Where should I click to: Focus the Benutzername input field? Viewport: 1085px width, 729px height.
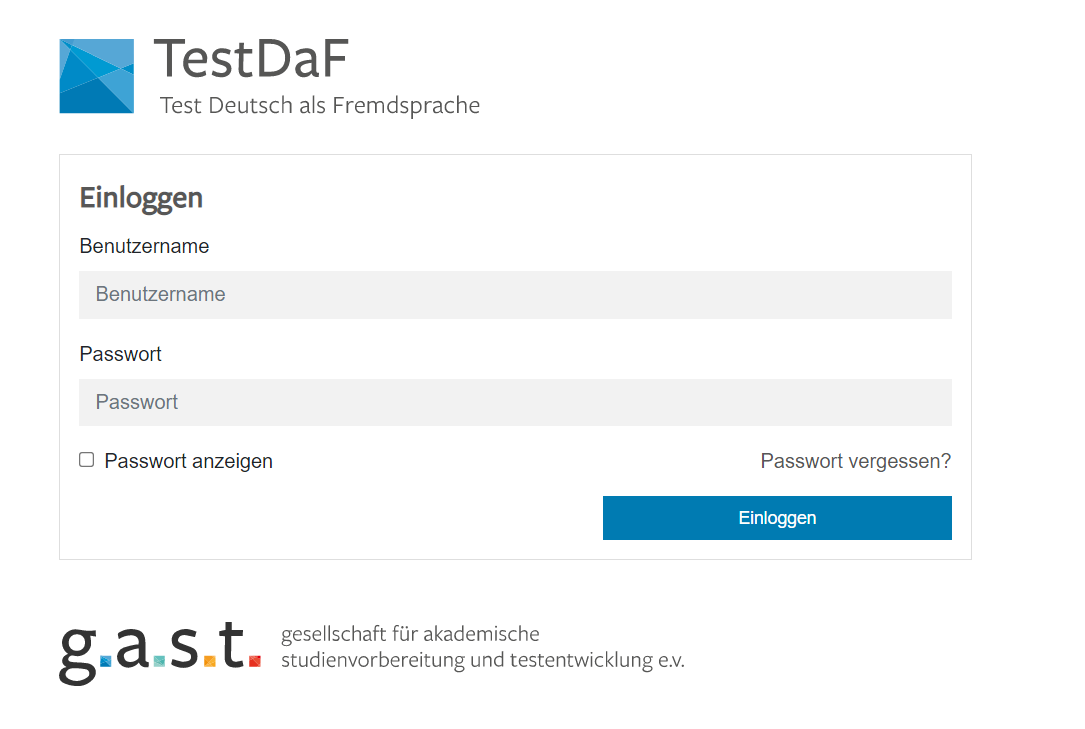tap(515, 295)
